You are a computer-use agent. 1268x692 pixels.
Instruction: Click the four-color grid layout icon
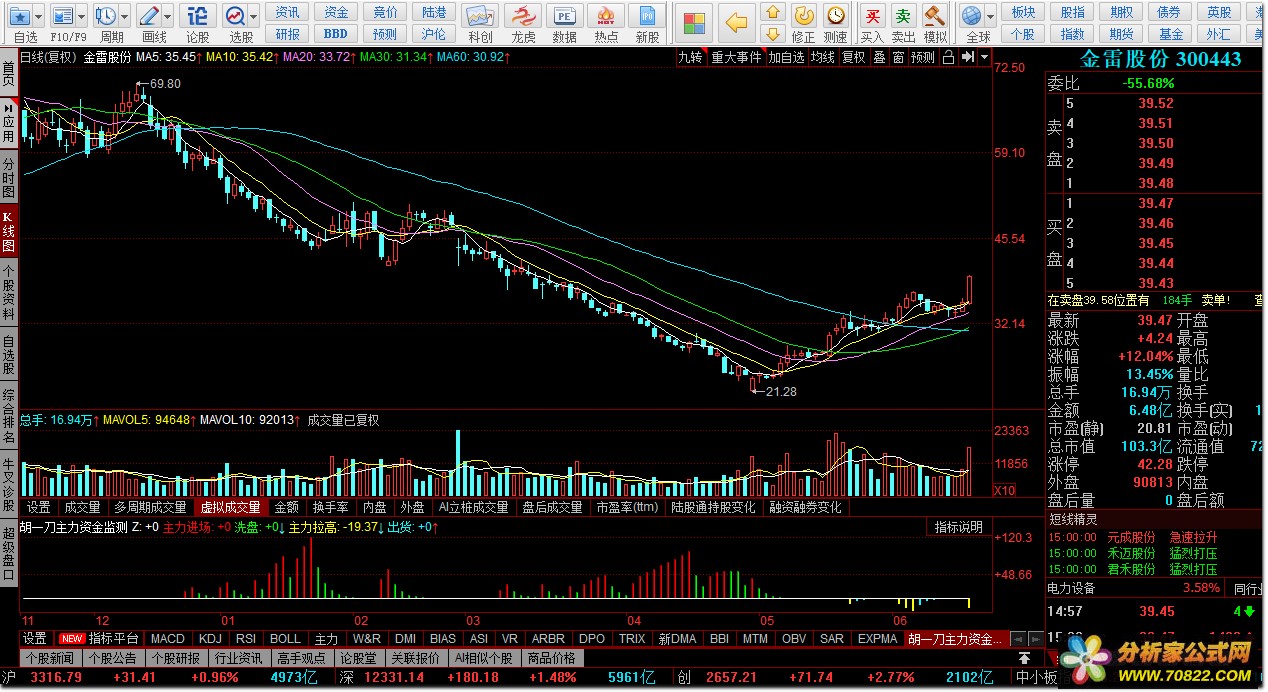(693, 23)
